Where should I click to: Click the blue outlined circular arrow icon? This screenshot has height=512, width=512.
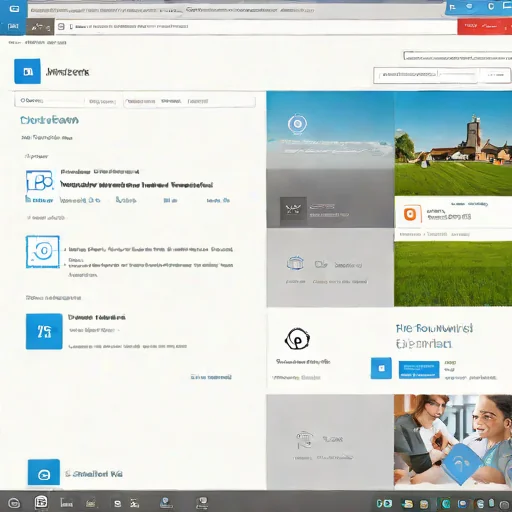pos(43,252)
